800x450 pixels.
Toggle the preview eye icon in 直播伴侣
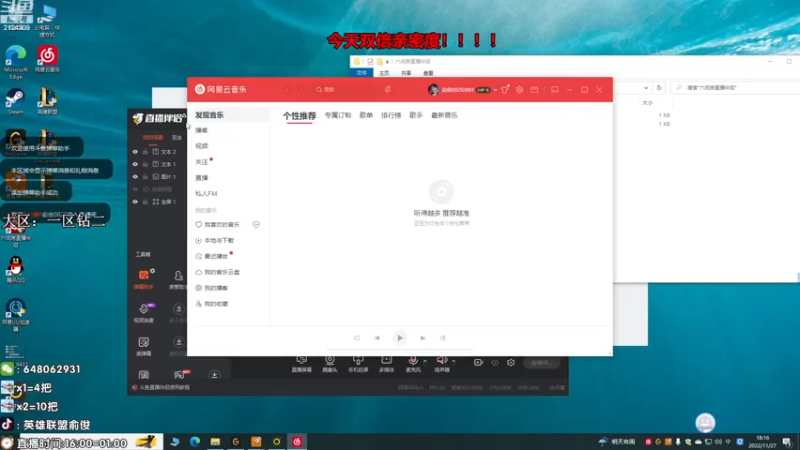495,363
